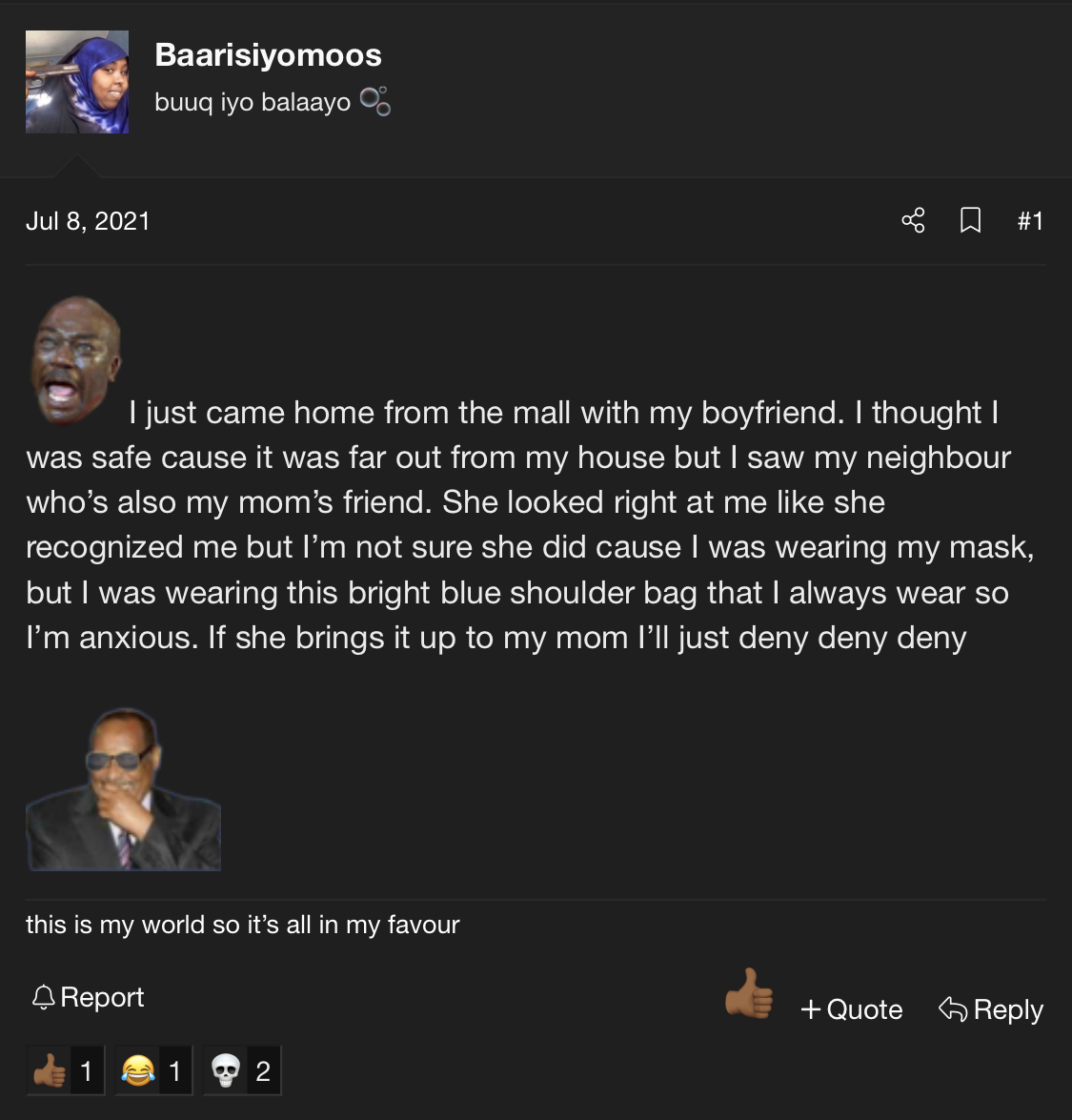Click the Jul 8, 2021 post date
Image resolution: width=1072 pixels, height=1120 pixels.
(x=88, y=221)
